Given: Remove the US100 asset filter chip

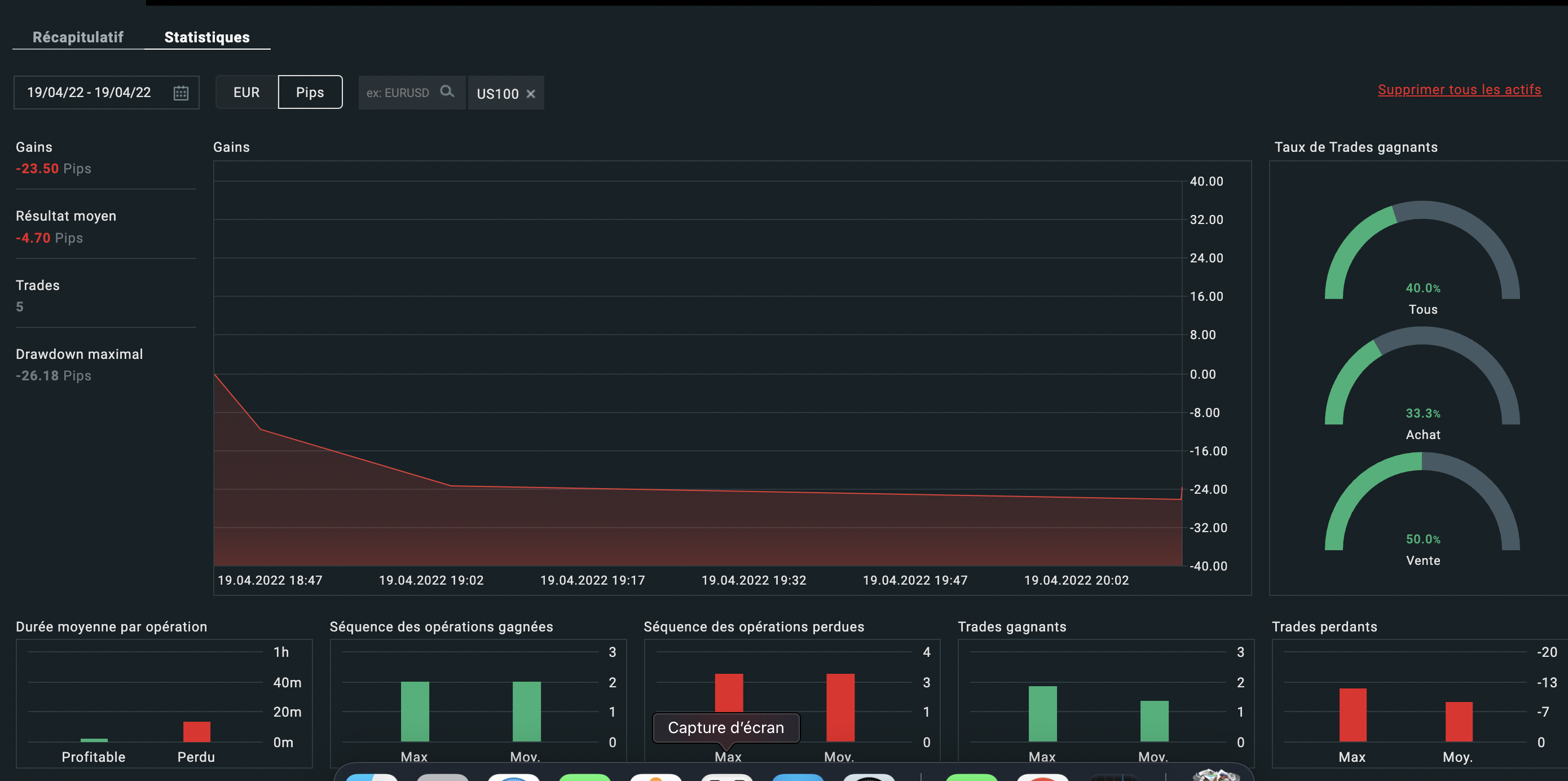Looking at the screenshot, I should click(x=531, y=94).
